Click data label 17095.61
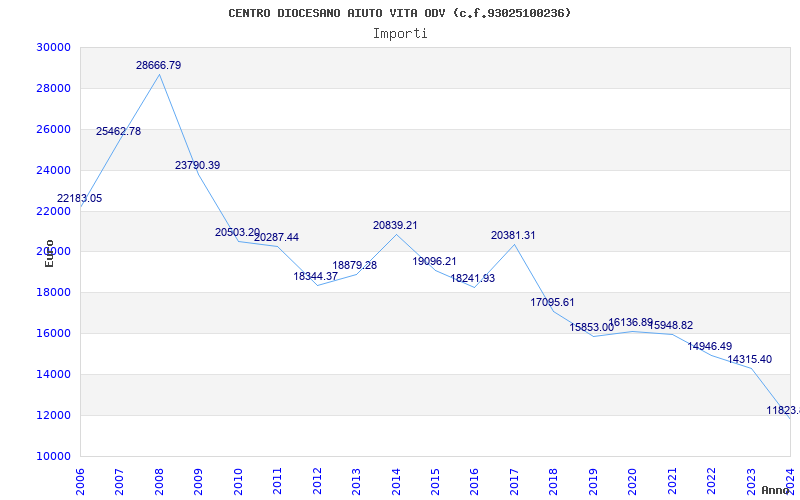This screenshot has width=800, height=500. [x=552, y=302]
